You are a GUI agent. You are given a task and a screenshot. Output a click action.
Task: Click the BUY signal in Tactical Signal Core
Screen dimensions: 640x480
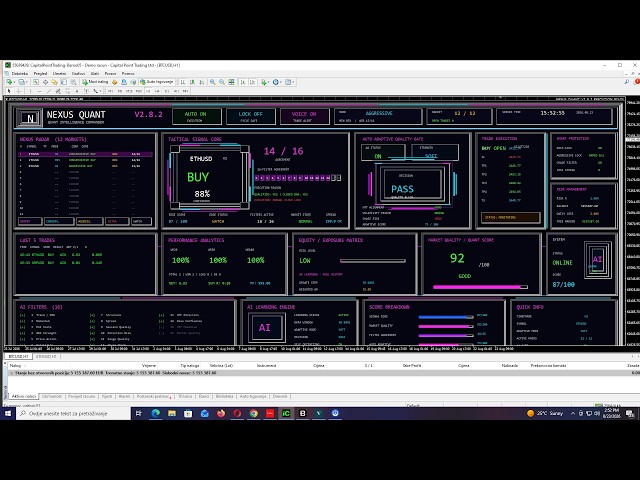coord(198,177)
